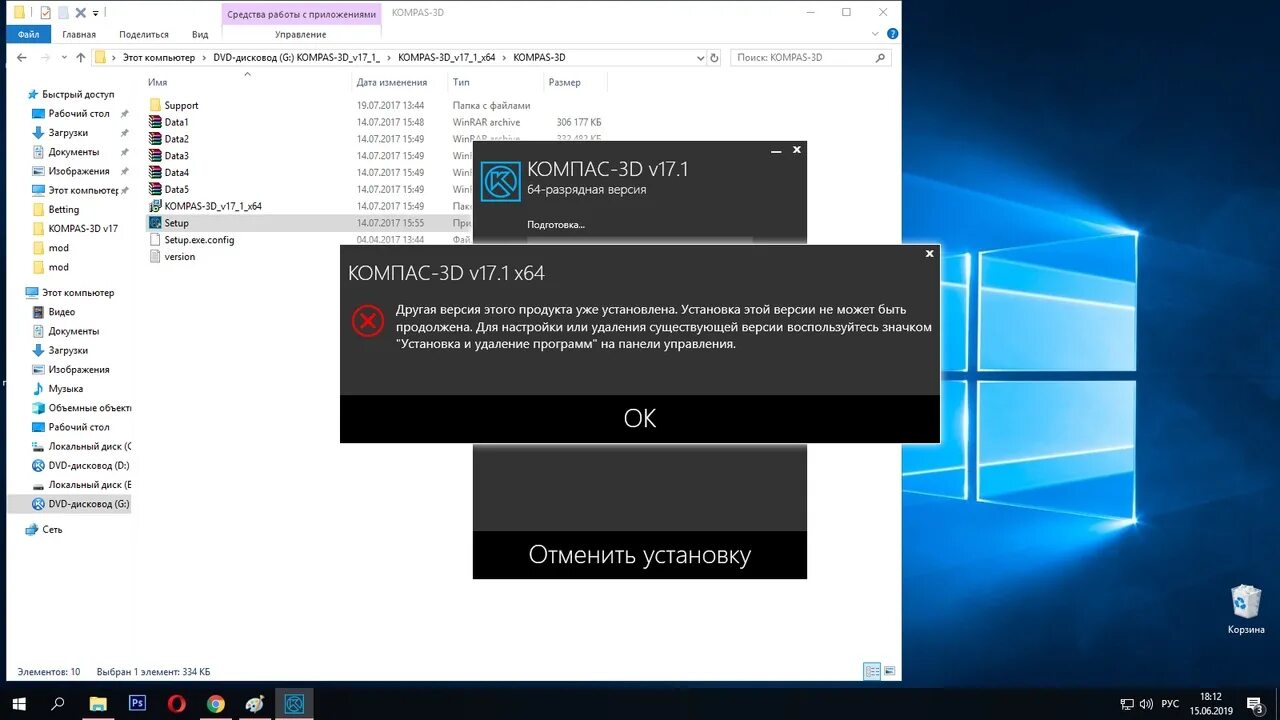Open the Управление ribbon tab

(x=301, y=34)
